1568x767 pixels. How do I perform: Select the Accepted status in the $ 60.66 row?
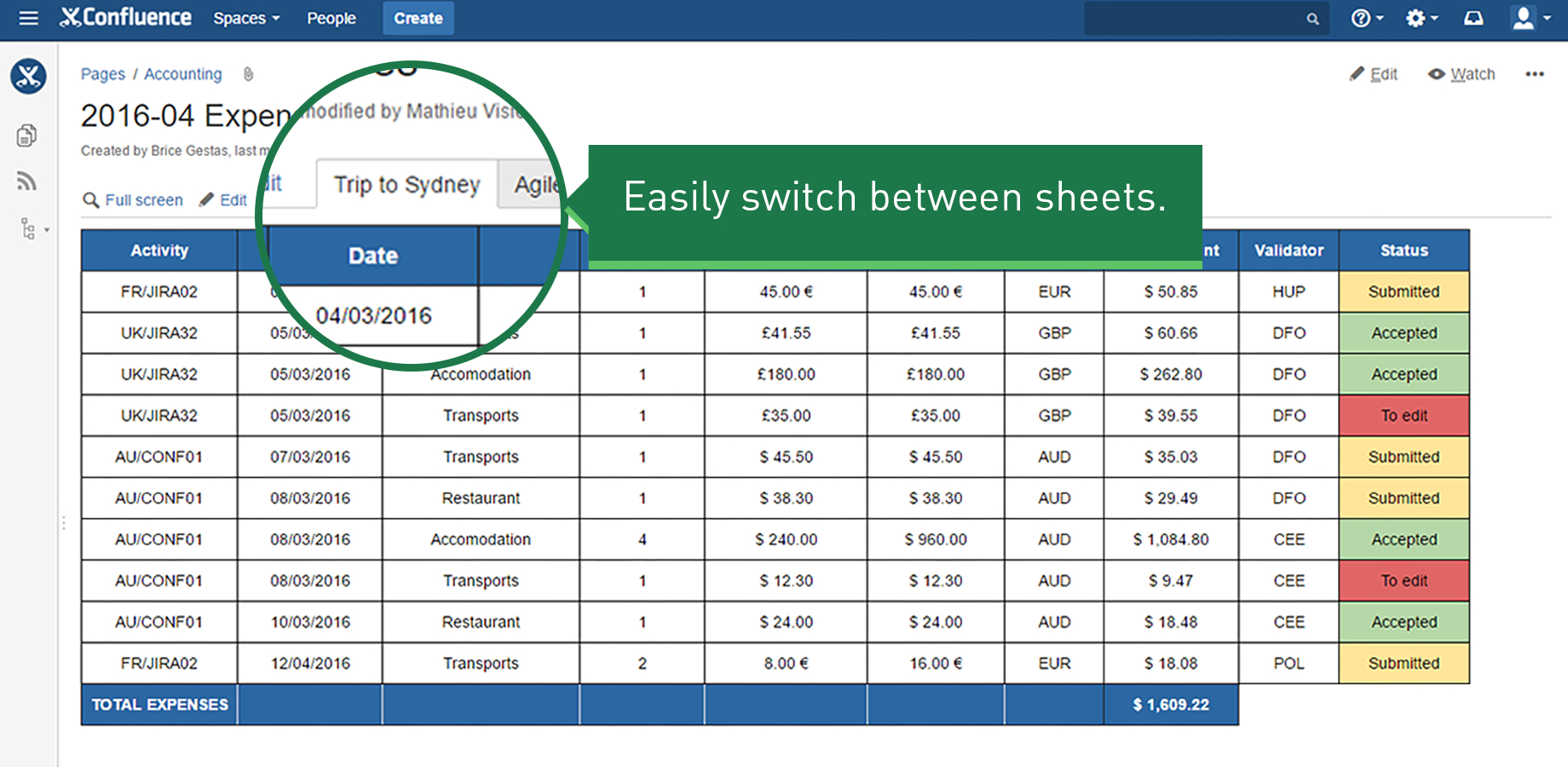pyautogui.click(x=1404, y=333)
